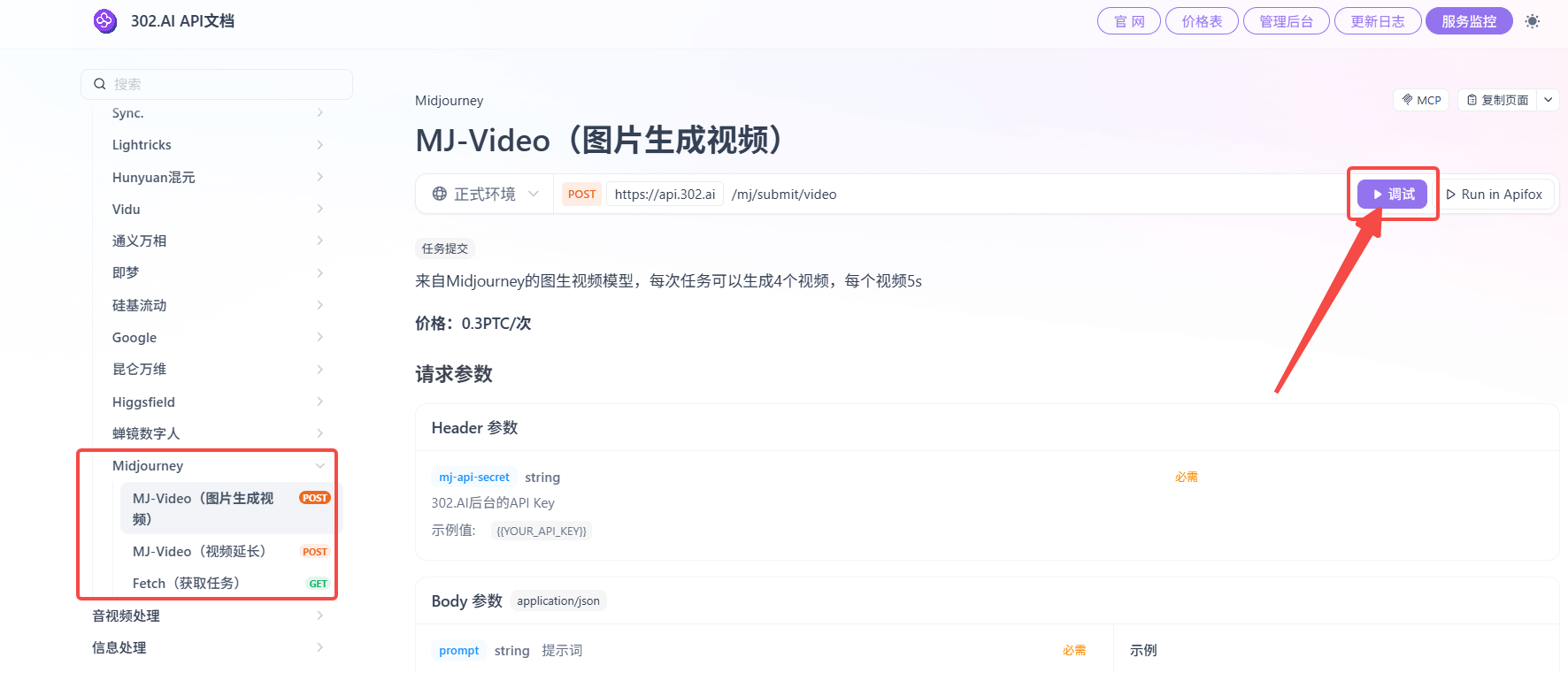Expand the 音视频处理 sidebar section
The width and height of the screenshot is (1568, 673).
[208, 616]
